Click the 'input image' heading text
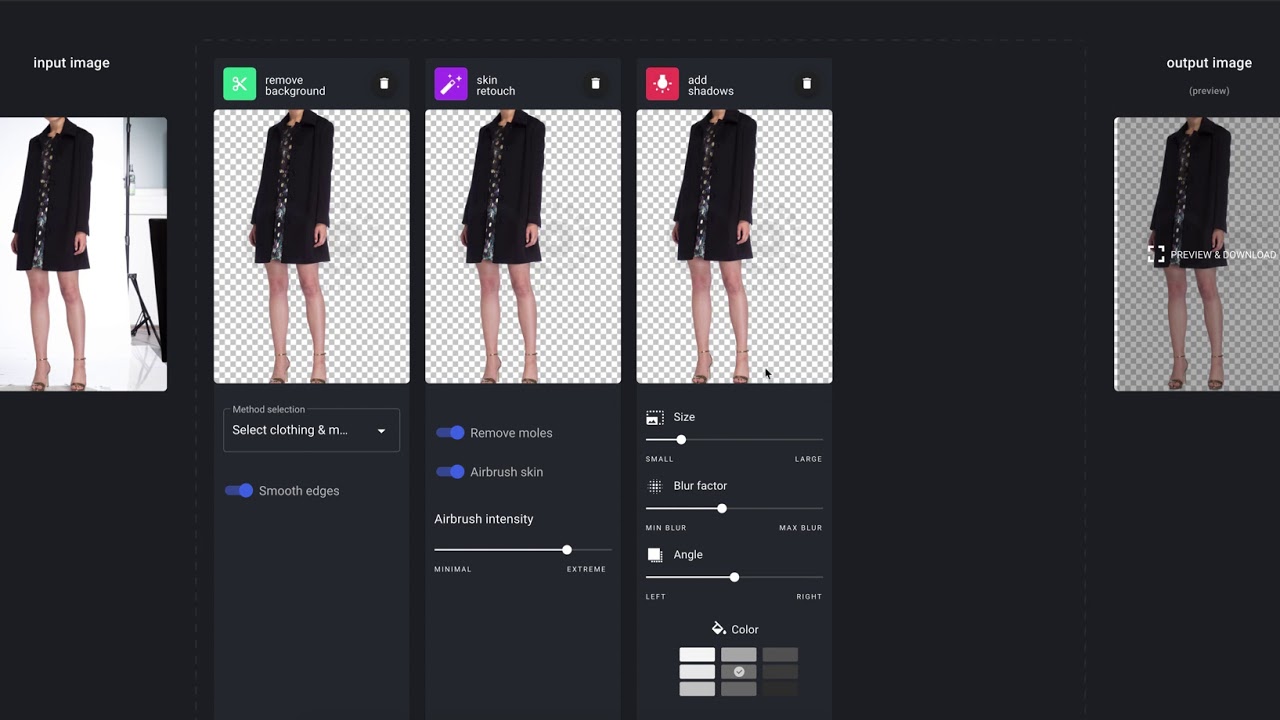 pos(71,63)
